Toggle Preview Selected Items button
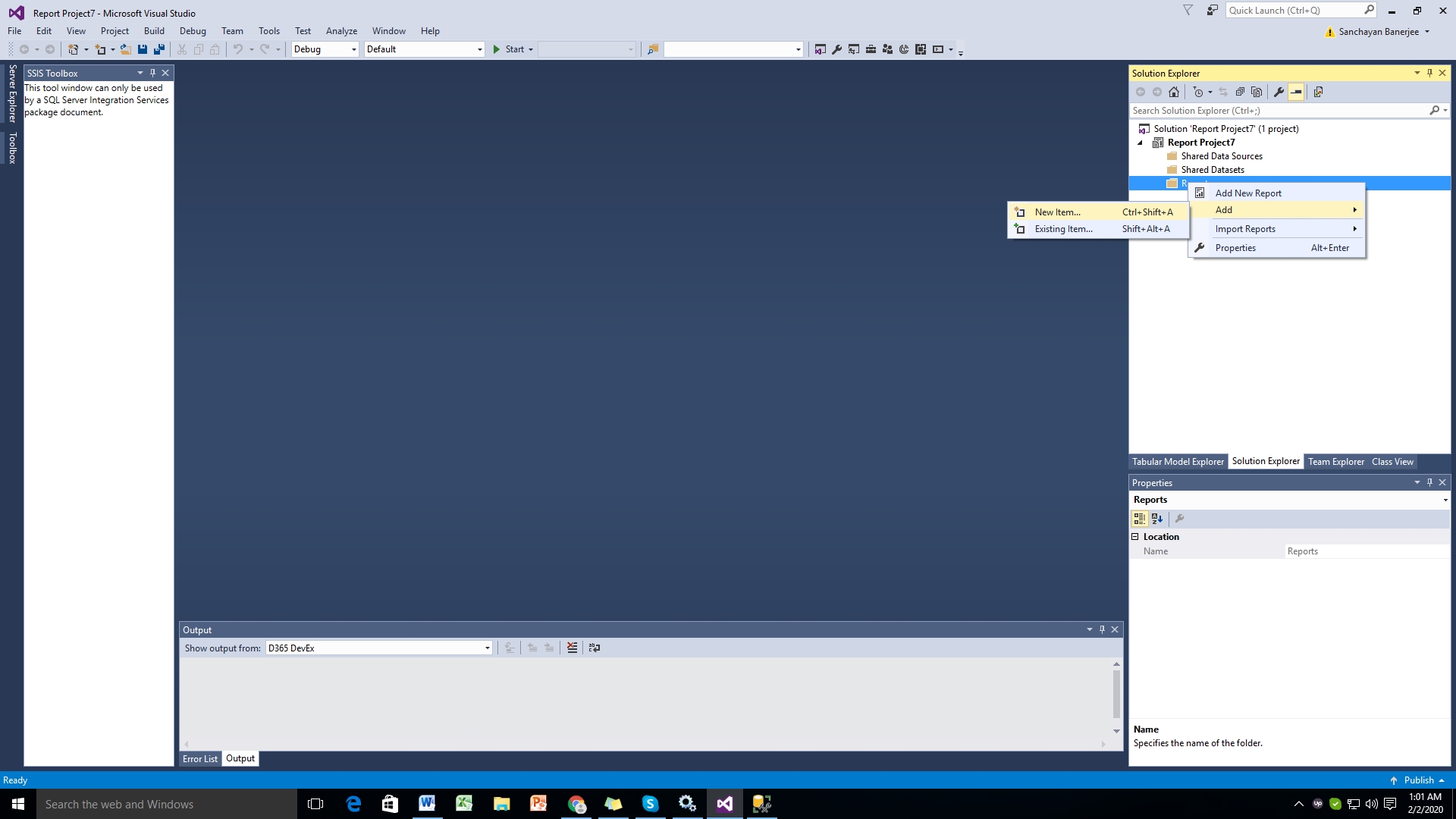The width and height of the screenshot is (1456, 819). (x=1296, y=92)
